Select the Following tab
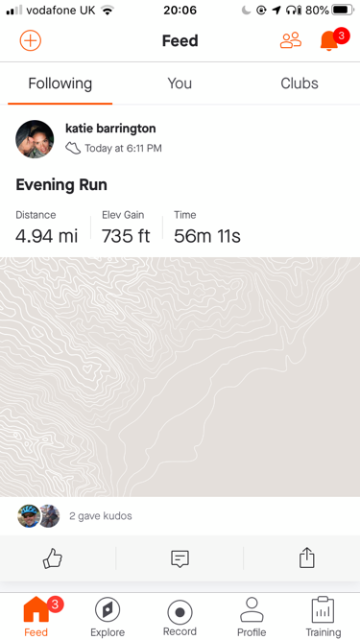 (60, 84)
